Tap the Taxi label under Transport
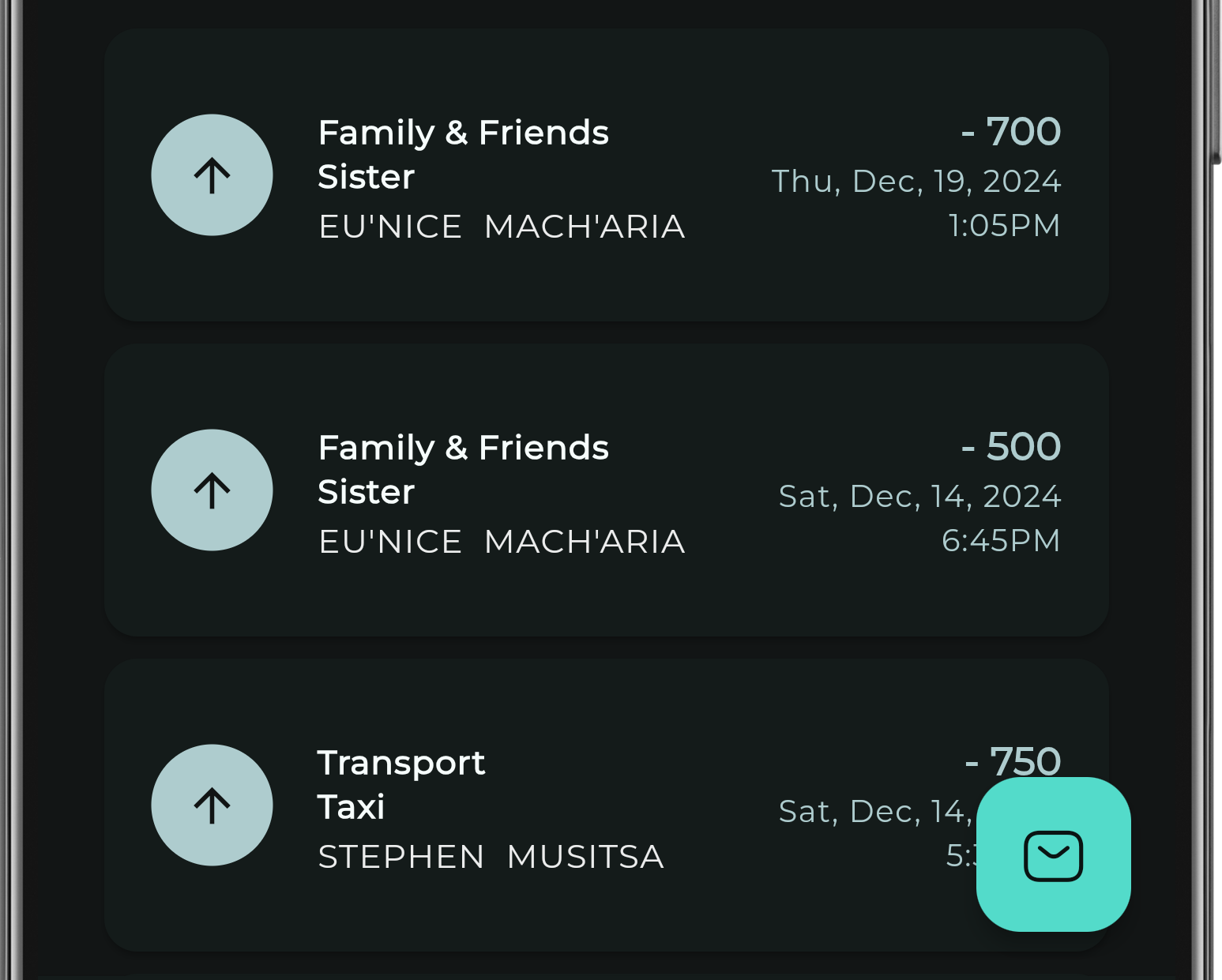The image size is (1222, 980). pyautogui.click(x=351, y=807)
